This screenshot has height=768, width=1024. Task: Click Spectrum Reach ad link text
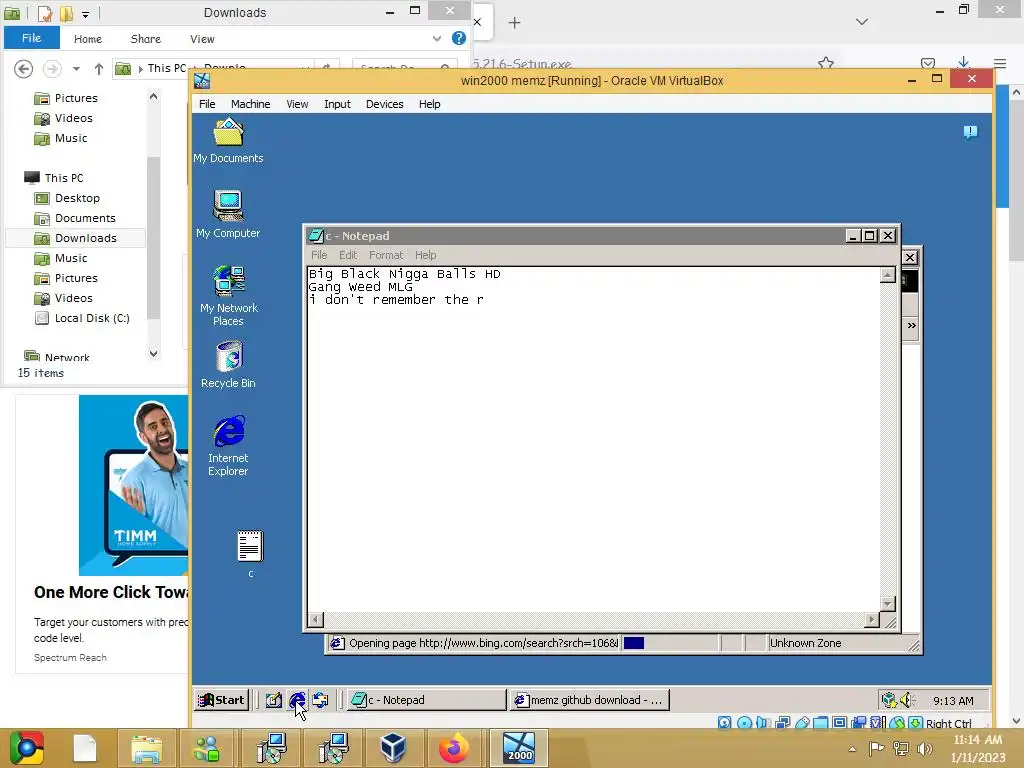pyautogui.click(x=70, y=658)
